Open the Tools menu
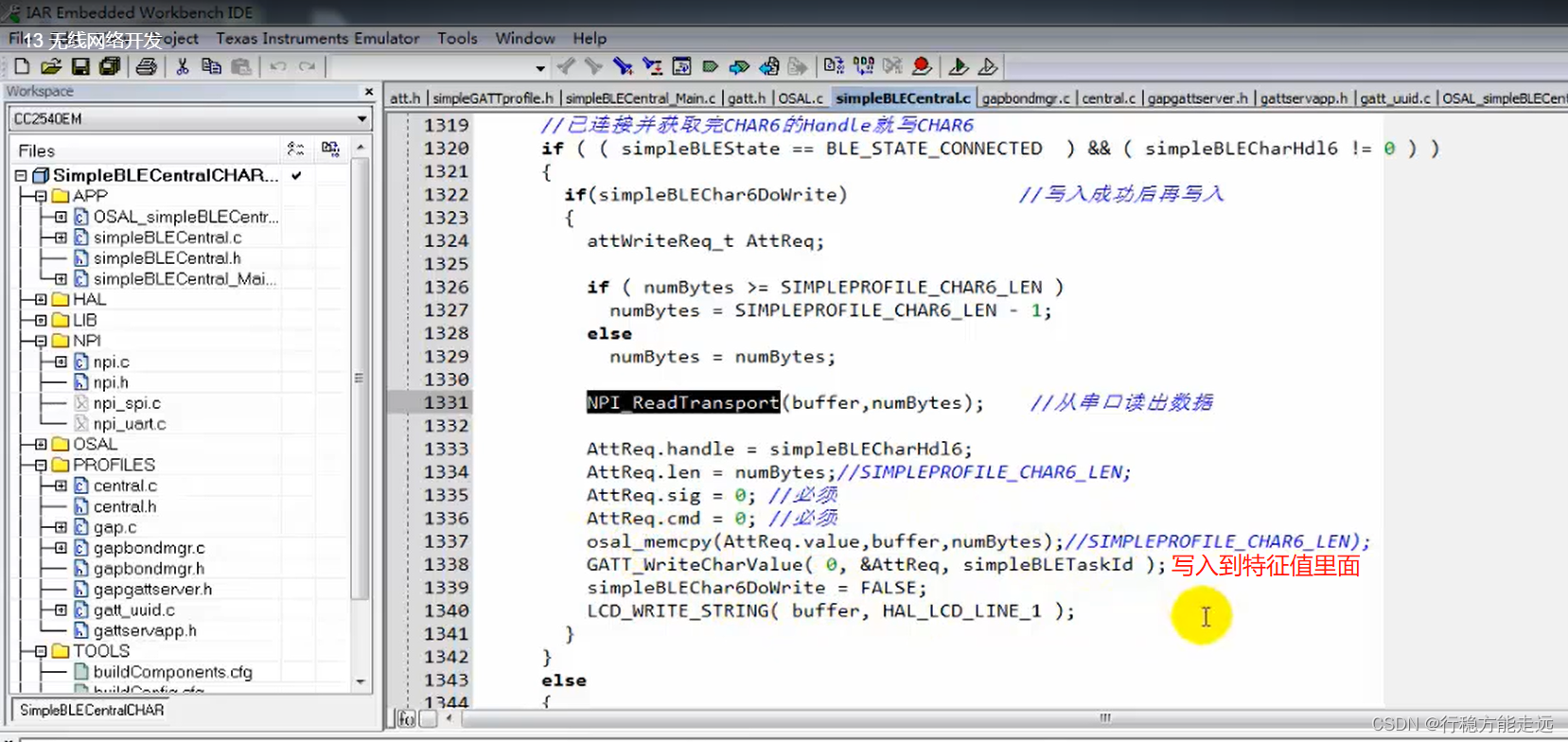The height and width of the screenshot is (742, 1568). [x=457, y=38]
